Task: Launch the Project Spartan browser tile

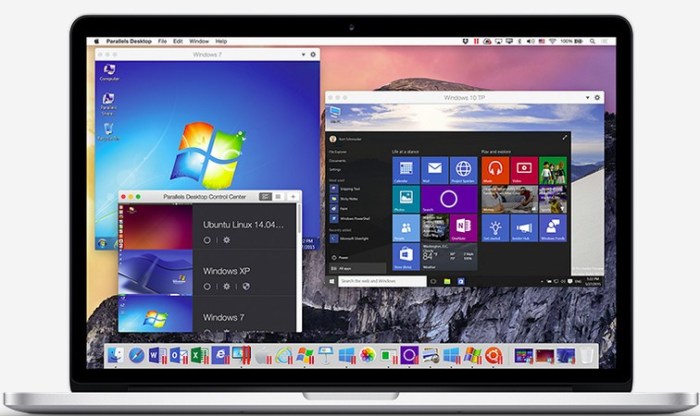Action: 462,168
